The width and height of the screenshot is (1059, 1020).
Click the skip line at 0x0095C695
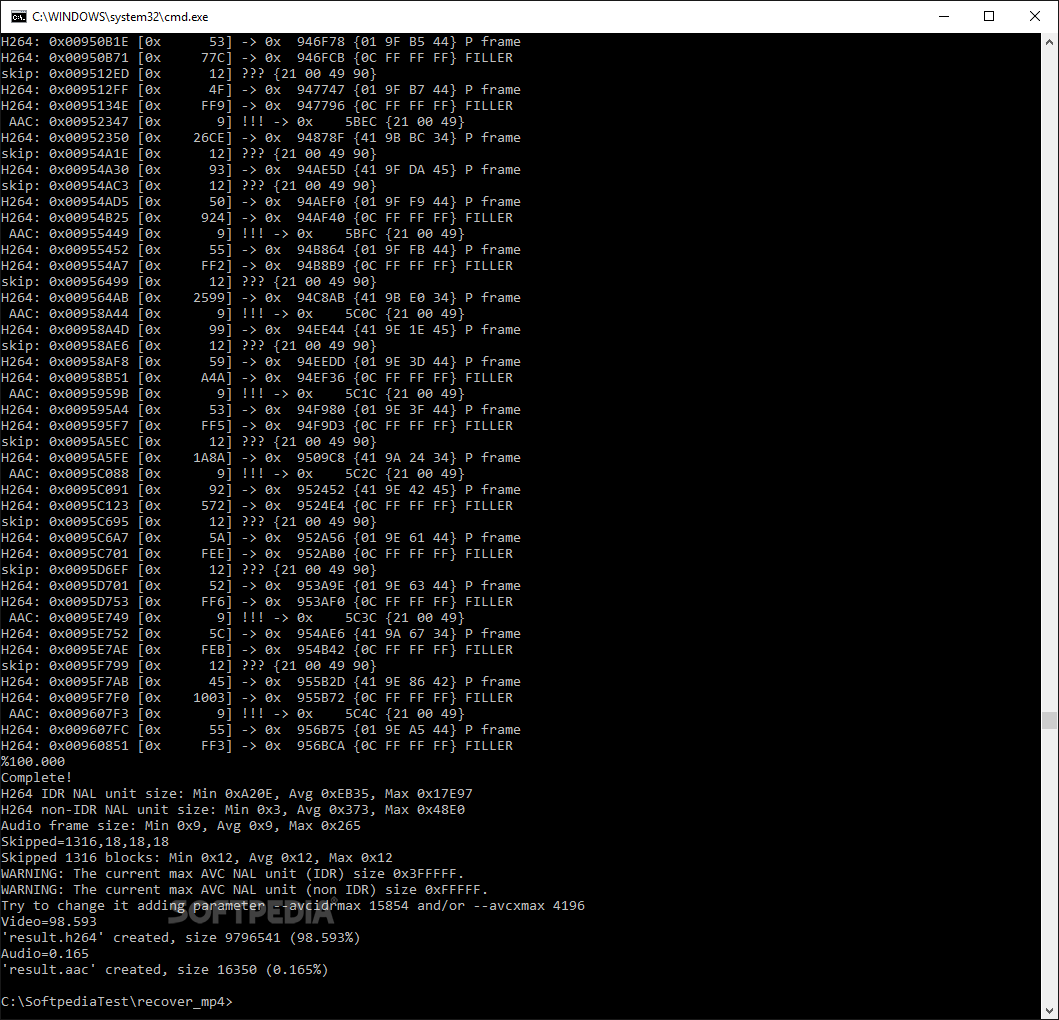click(x=189, y=522)
